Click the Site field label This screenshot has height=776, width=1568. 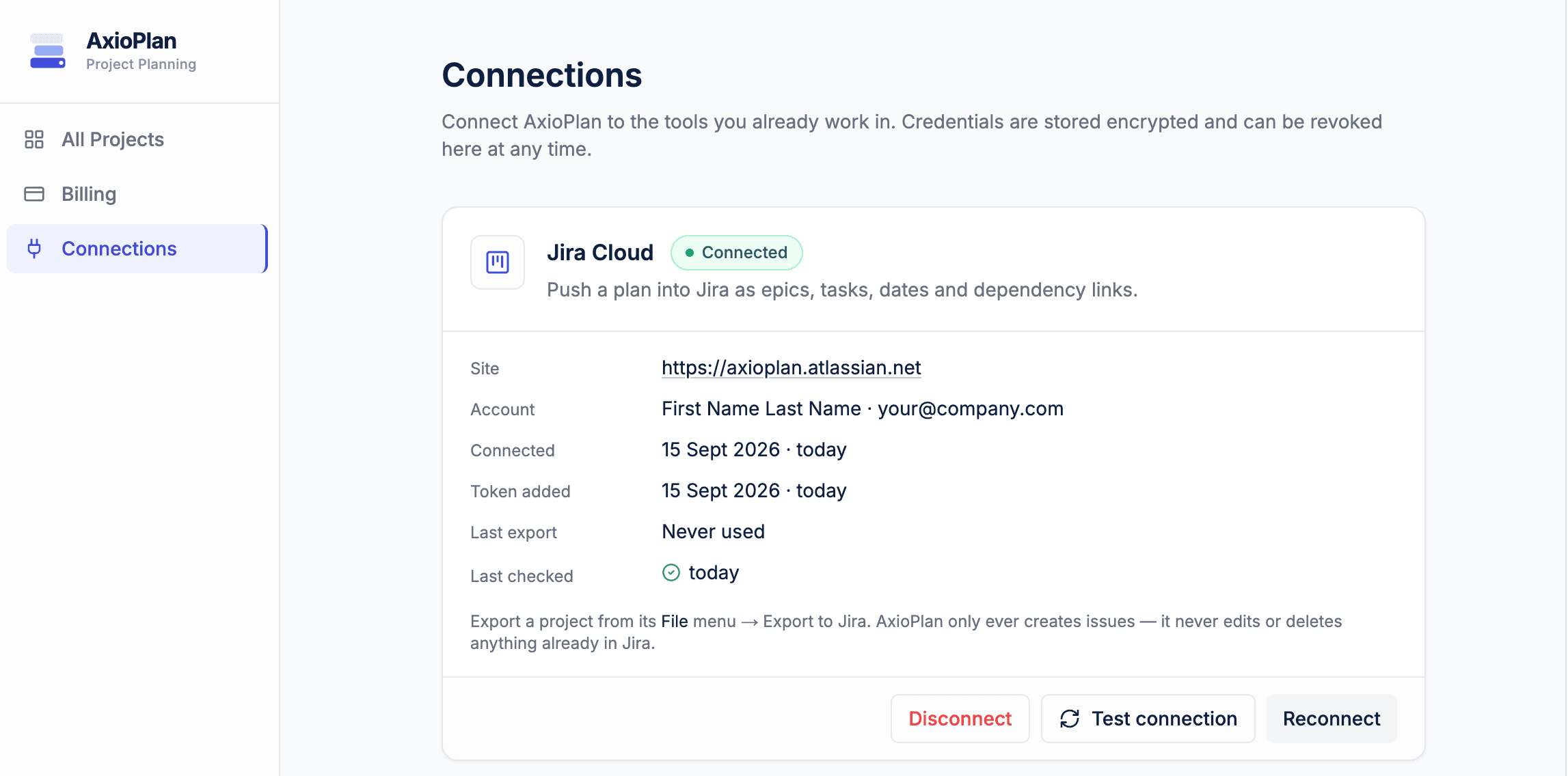click(x=485, y=368)
